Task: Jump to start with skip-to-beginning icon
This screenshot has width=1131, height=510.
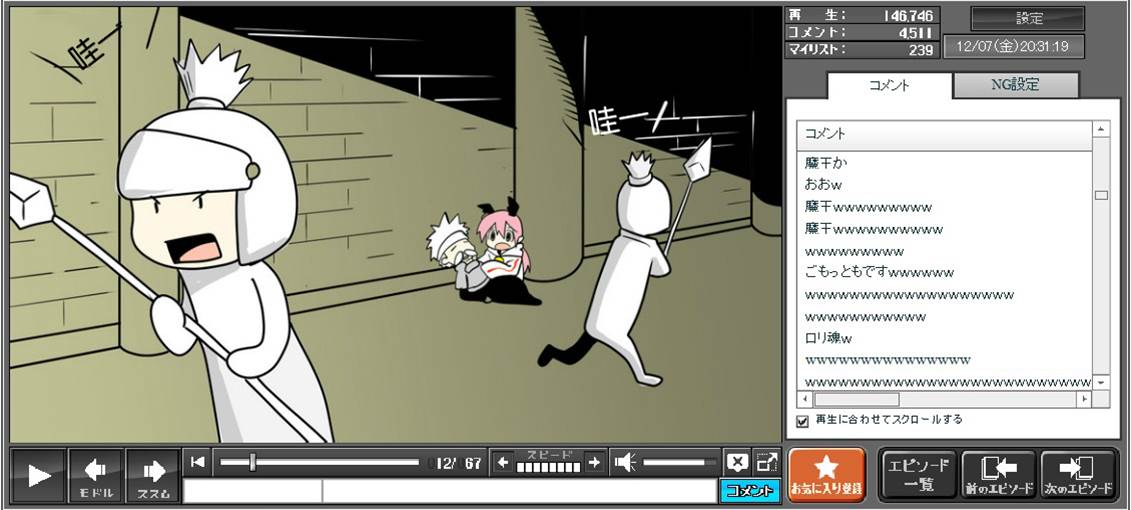Action: pyautogui.click(x=198, y=462)
